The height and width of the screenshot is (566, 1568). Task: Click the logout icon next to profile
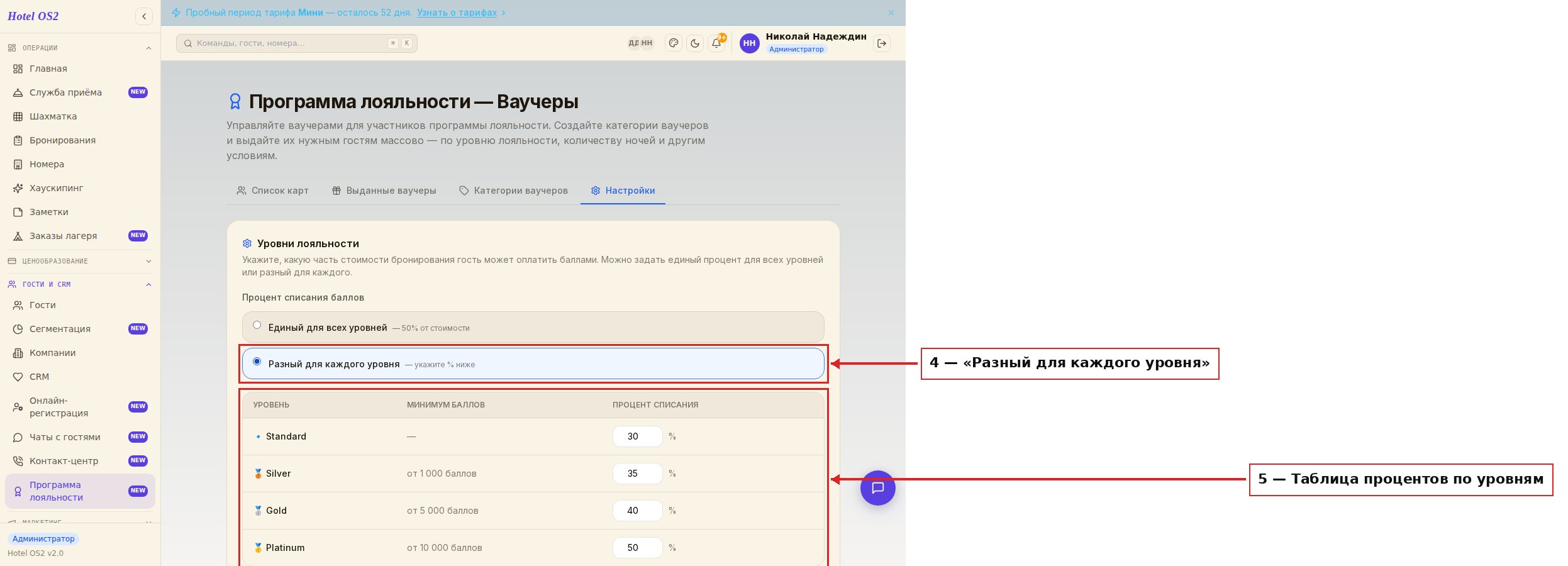tap(882, 43)
